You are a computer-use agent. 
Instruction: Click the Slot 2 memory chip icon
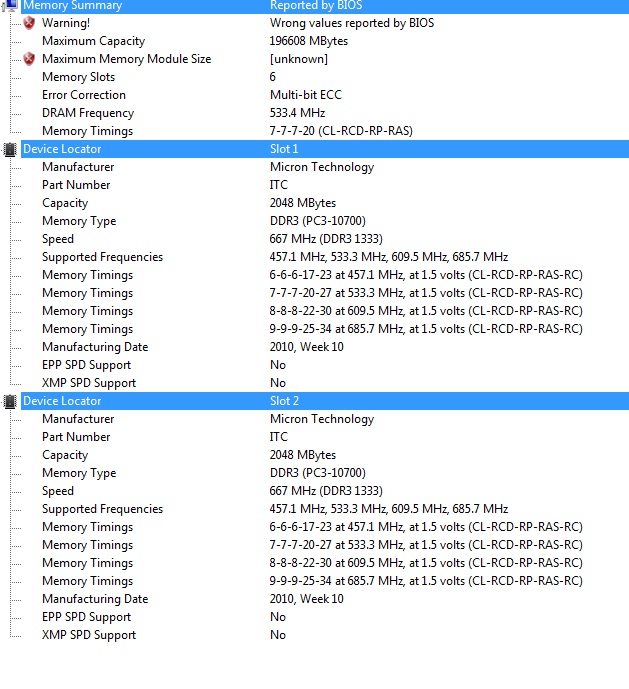point(10,401)
